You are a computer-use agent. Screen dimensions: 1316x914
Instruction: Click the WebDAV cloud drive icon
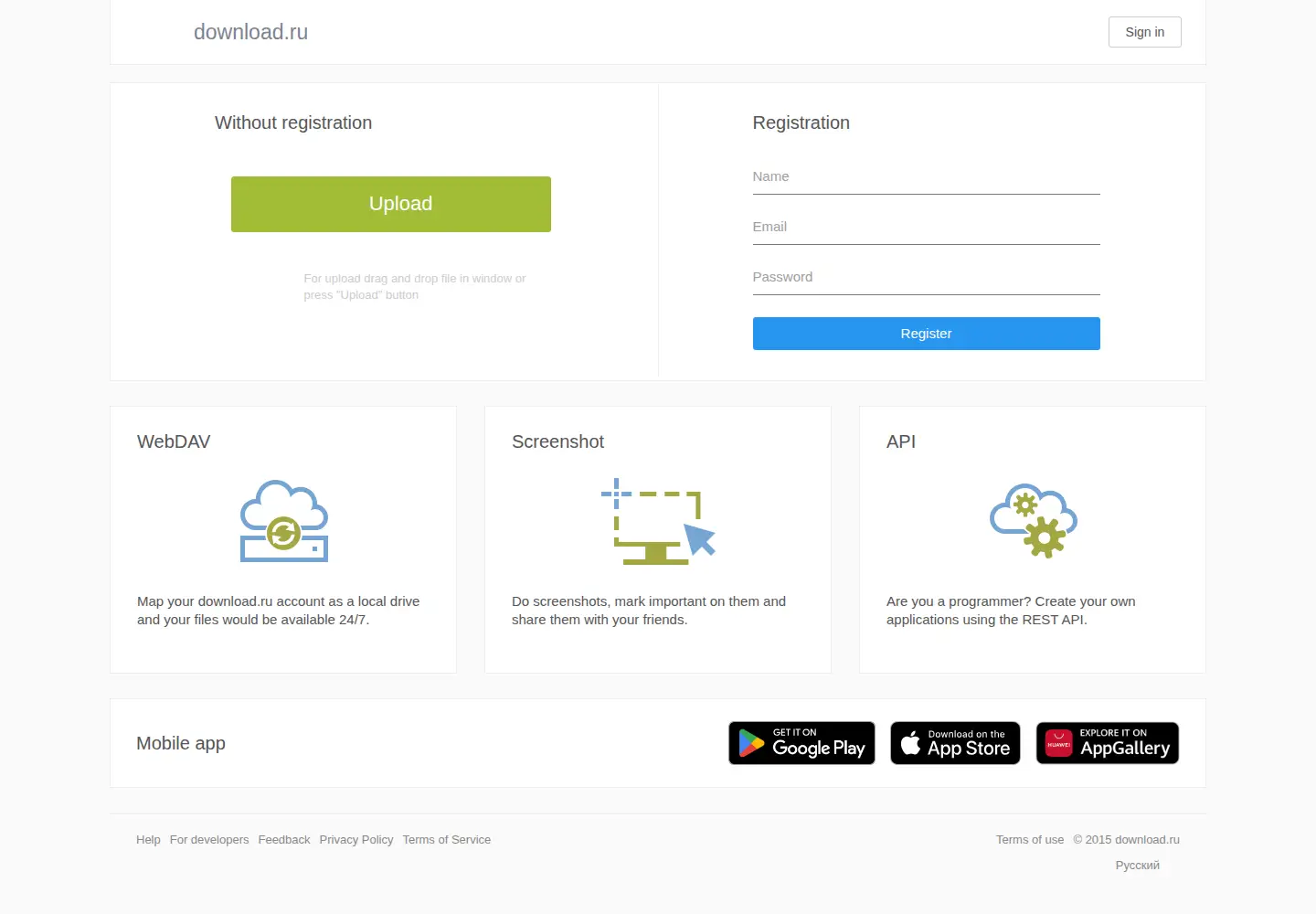(x=284, y=521)
